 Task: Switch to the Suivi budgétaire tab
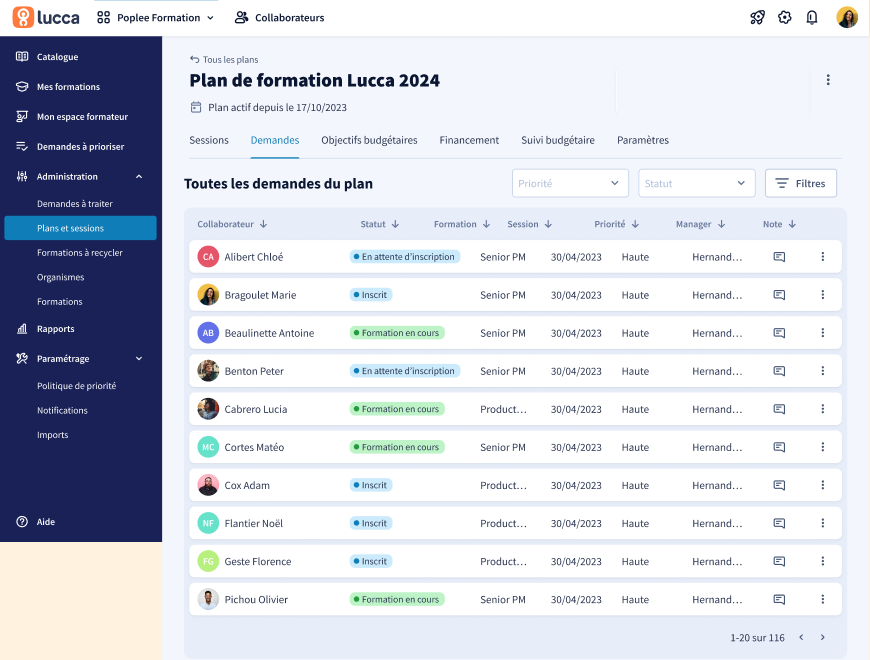558,140
